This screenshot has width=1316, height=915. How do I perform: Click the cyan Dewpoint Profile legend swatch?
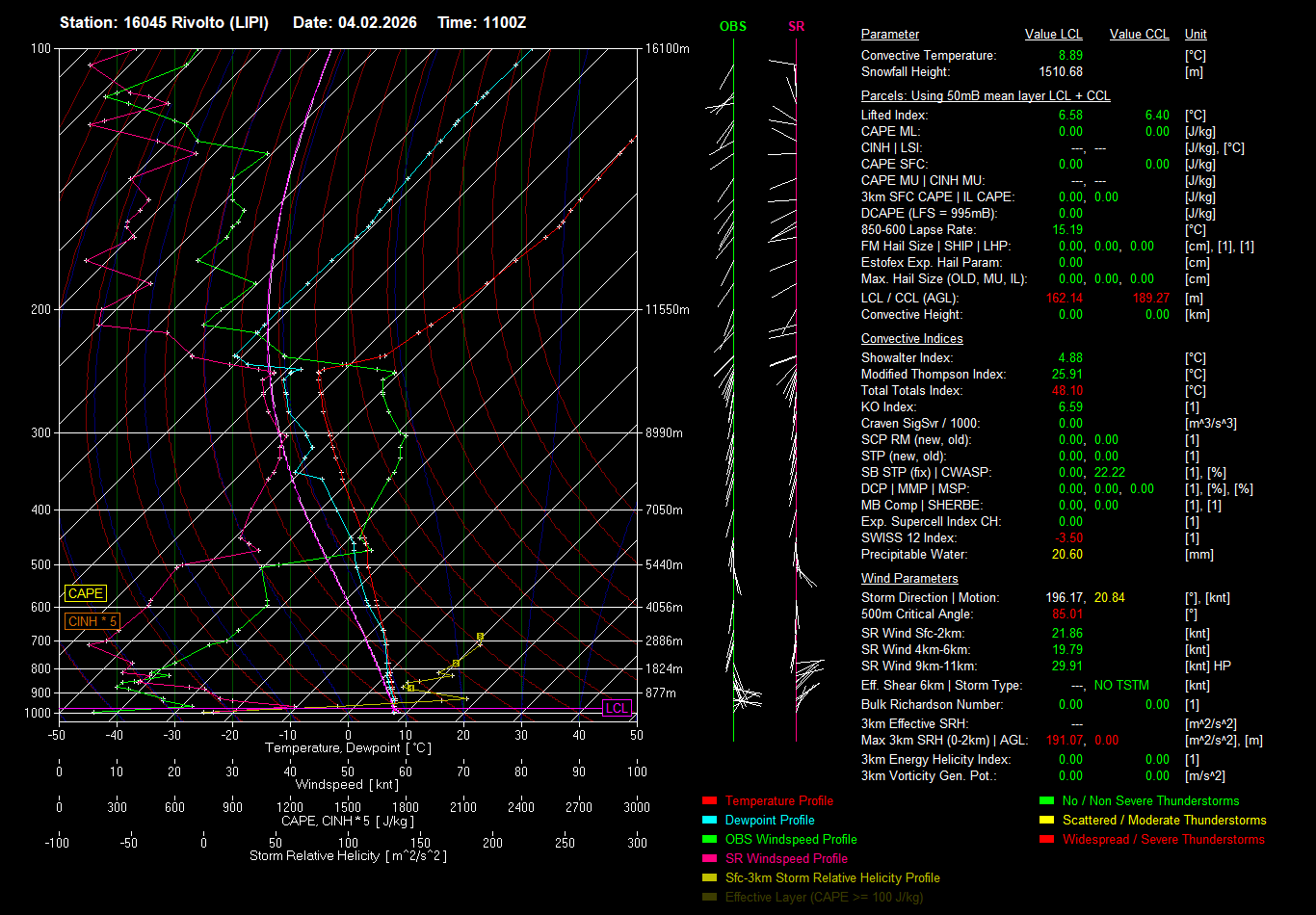(x=710, y=821)
